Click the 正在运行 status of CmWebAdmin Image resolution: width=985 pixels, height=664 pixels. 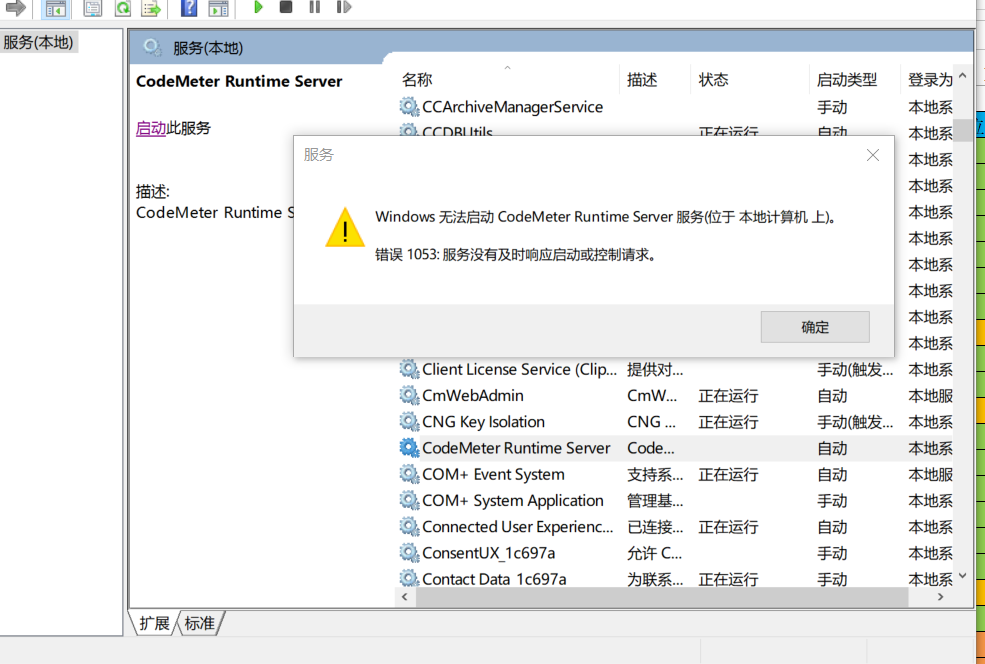(728, 396)
